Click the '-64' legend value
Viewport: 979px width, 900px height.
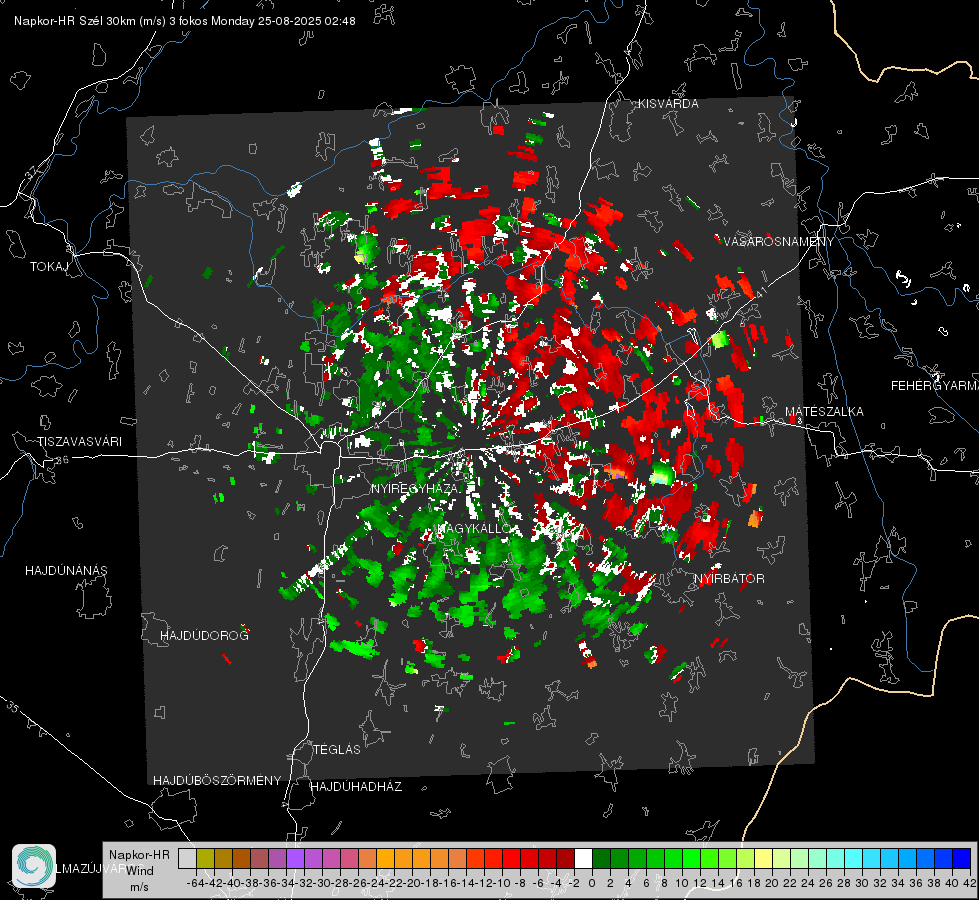[196, 883]
